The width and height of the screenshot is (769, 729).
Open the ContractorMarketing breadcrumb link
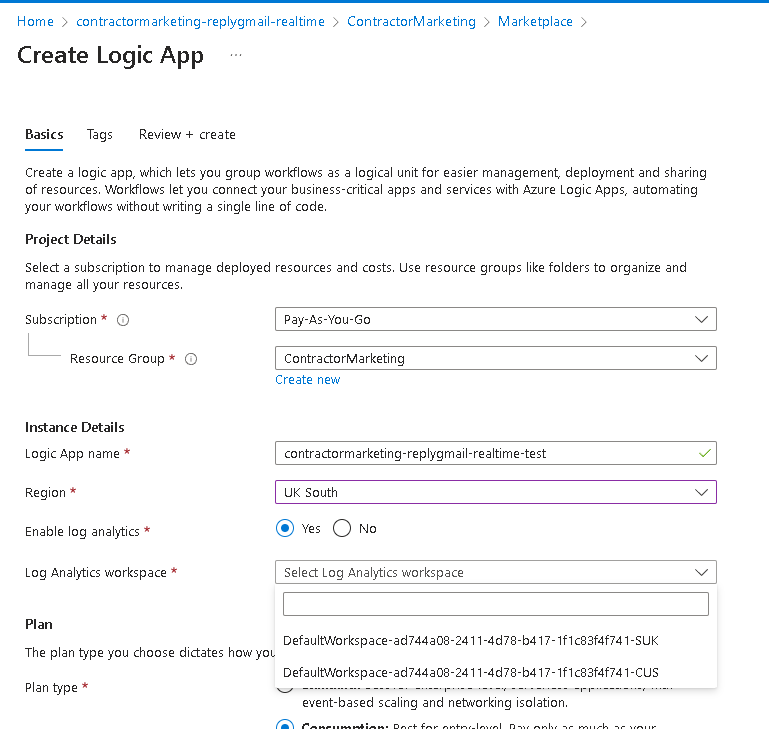pos(411,22)
